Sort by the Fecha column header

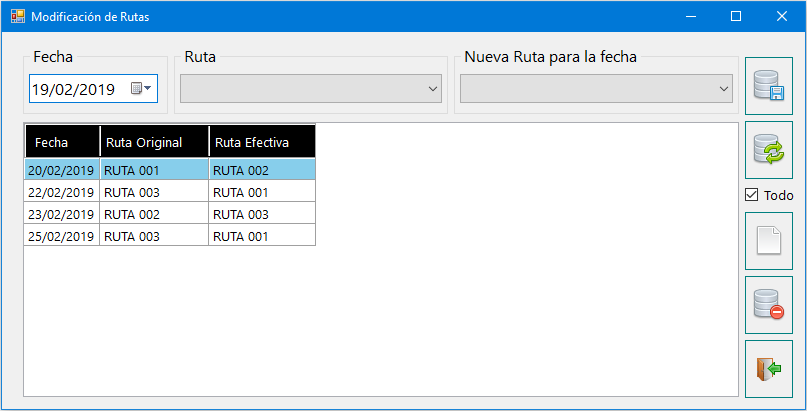62,141
